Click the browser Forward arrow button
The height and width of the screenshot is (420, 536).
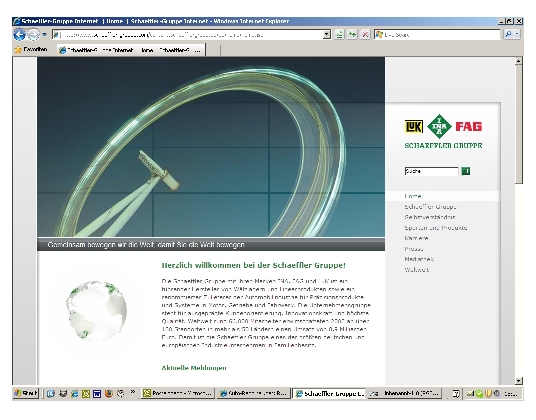click(34, 35)
